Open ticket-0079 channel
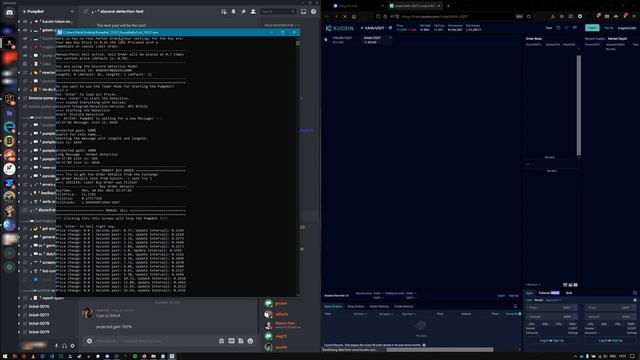This screenshot has width=640, height=360. tap(39, 332)
